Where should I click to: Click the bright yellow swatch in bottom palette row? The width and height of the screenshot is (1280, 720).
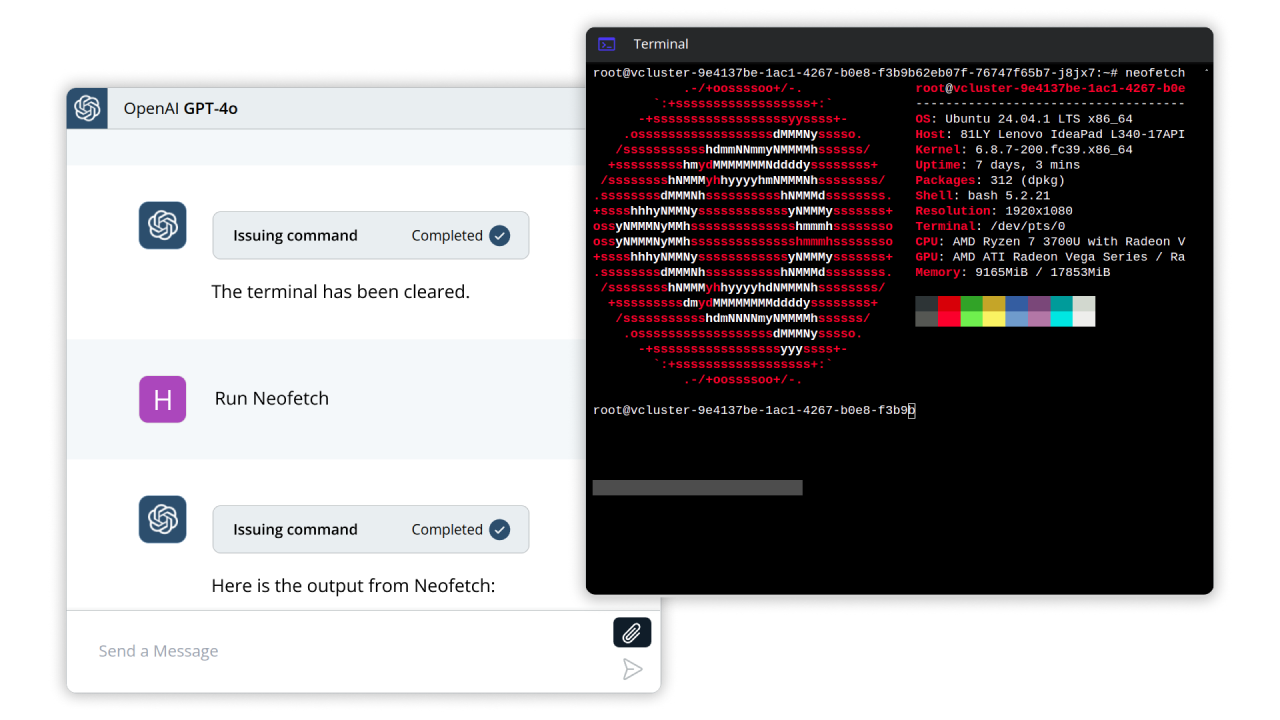993,319
